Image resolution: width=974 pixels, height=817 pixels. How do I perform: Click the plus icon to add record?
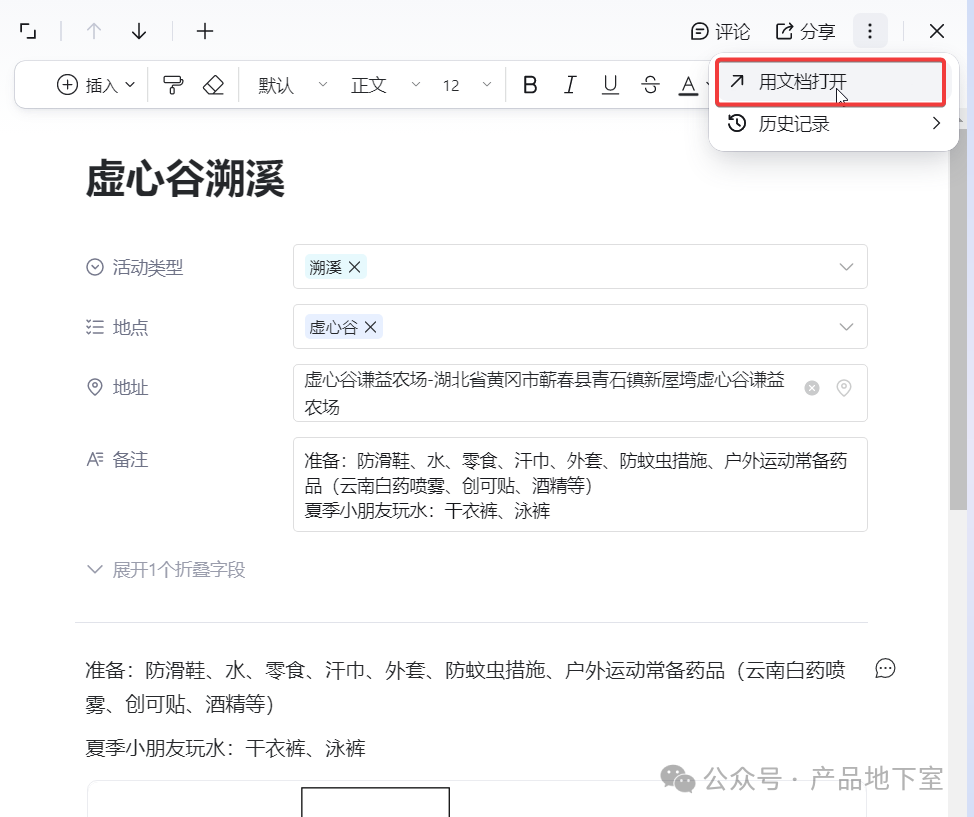205,31
